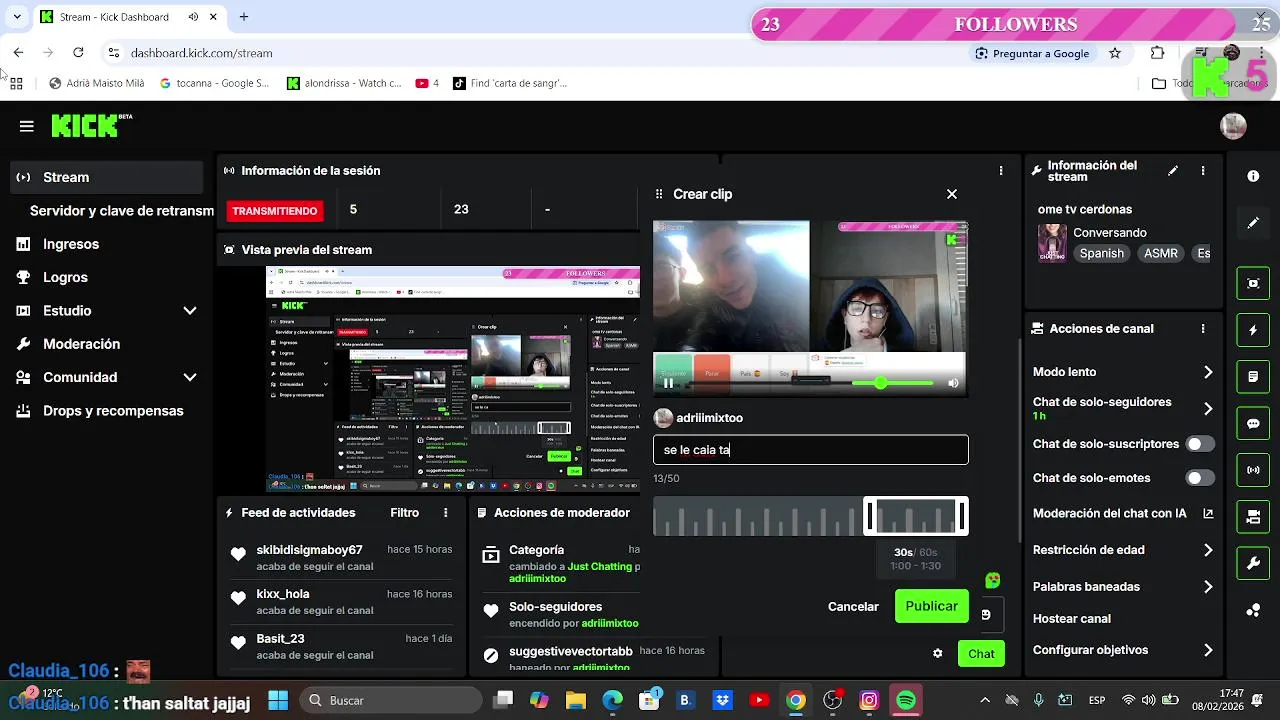Screen dimensions: 1280x720
Task: Click the document list icon in right sidebar
Action: click(1253, 377)
